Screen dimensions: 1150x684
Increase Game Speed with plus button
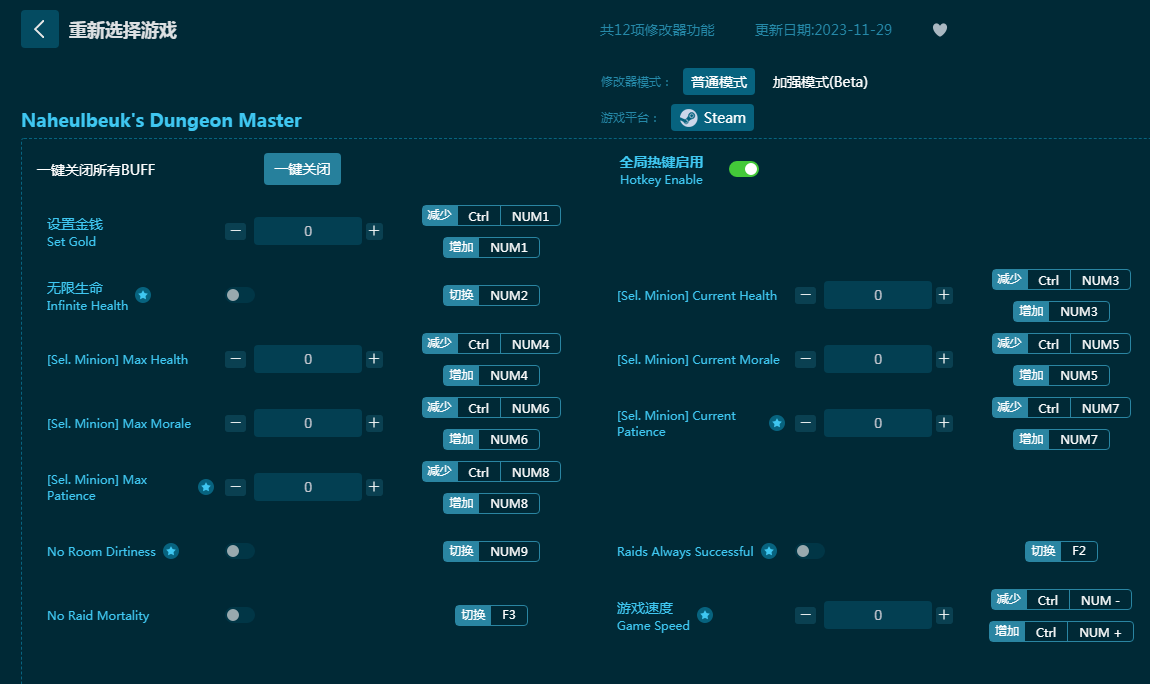pyautogui.click(x=944, y=615)
